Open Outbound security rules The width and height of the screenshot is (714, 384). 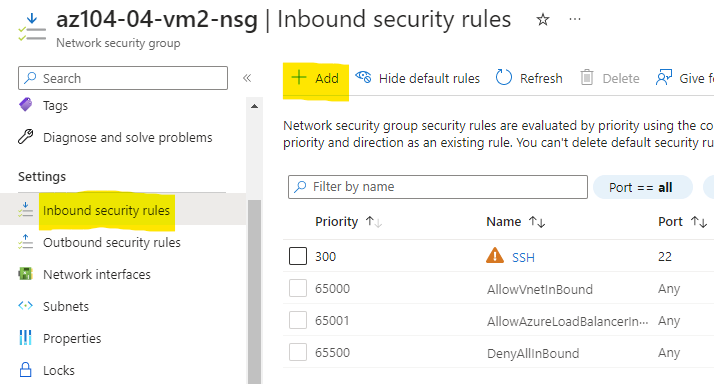click(x=112, y=242)
